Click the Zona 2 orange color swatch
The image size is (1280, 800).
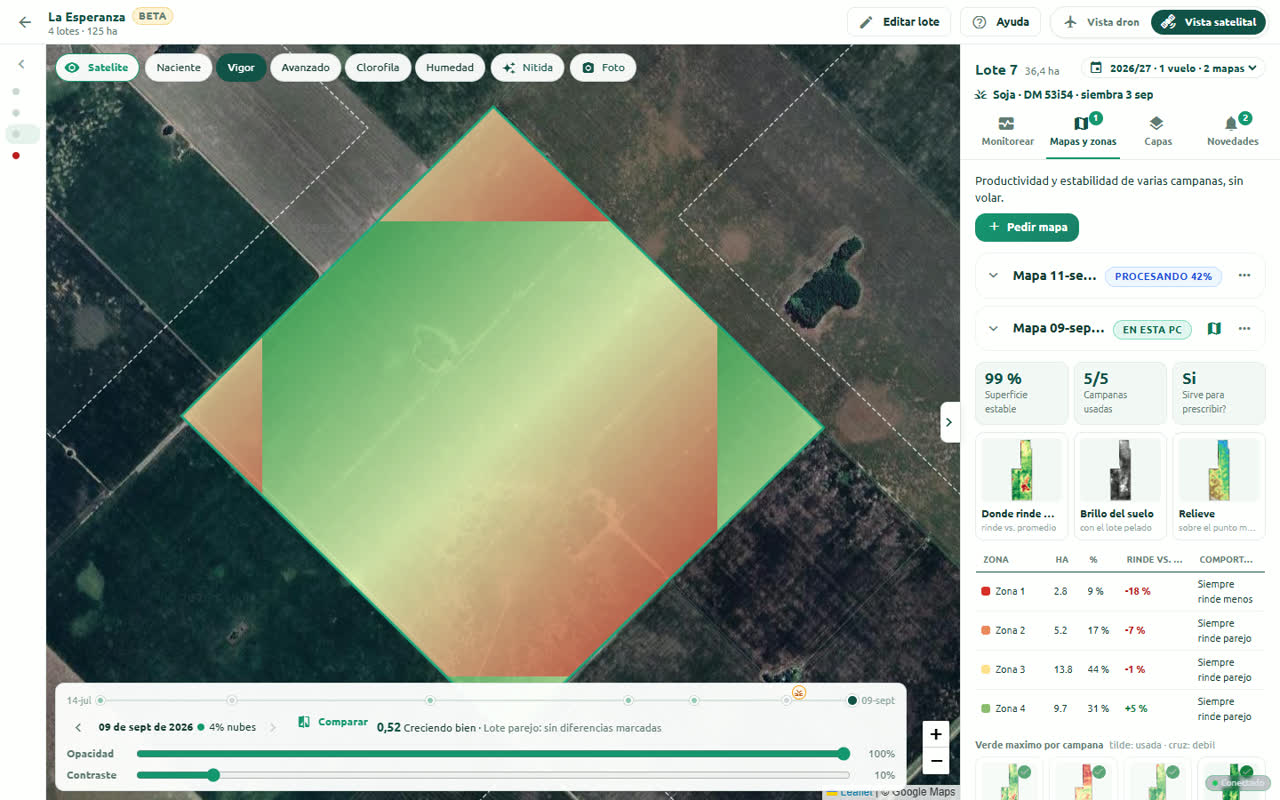[986, 630]
